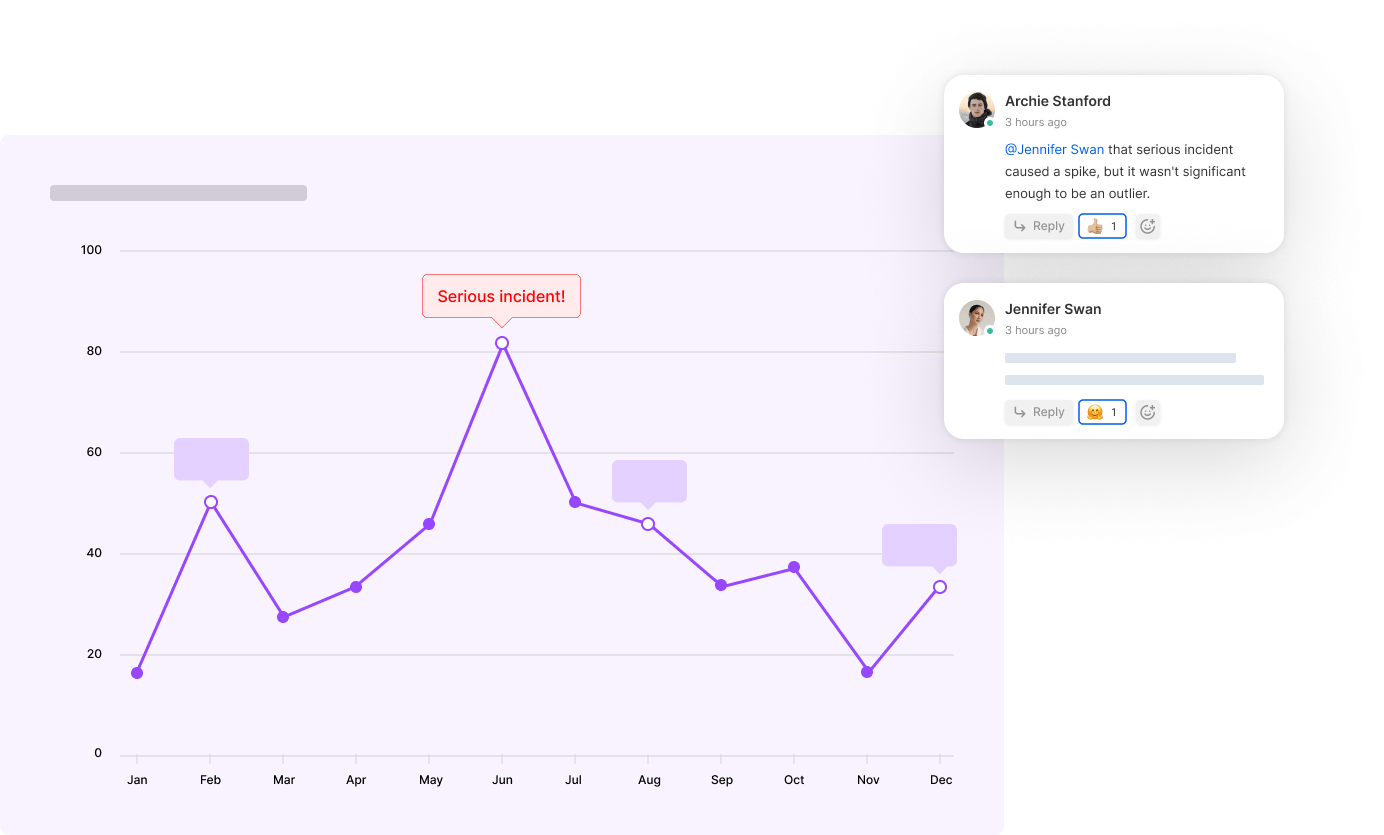
Task: Select the Dec hollow data point
Action: (940, 587)
